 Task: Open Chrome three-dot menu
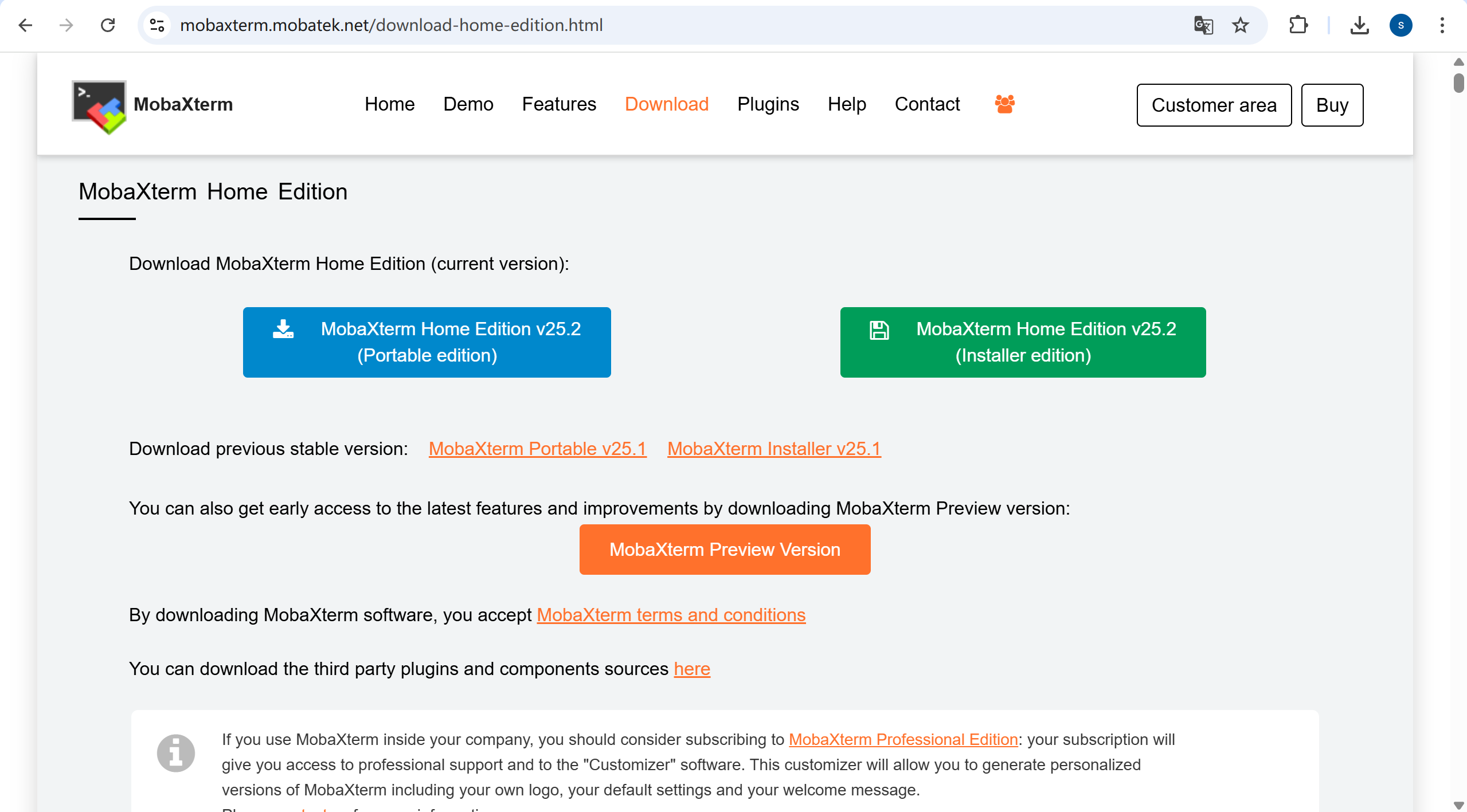pos(1442,25)
